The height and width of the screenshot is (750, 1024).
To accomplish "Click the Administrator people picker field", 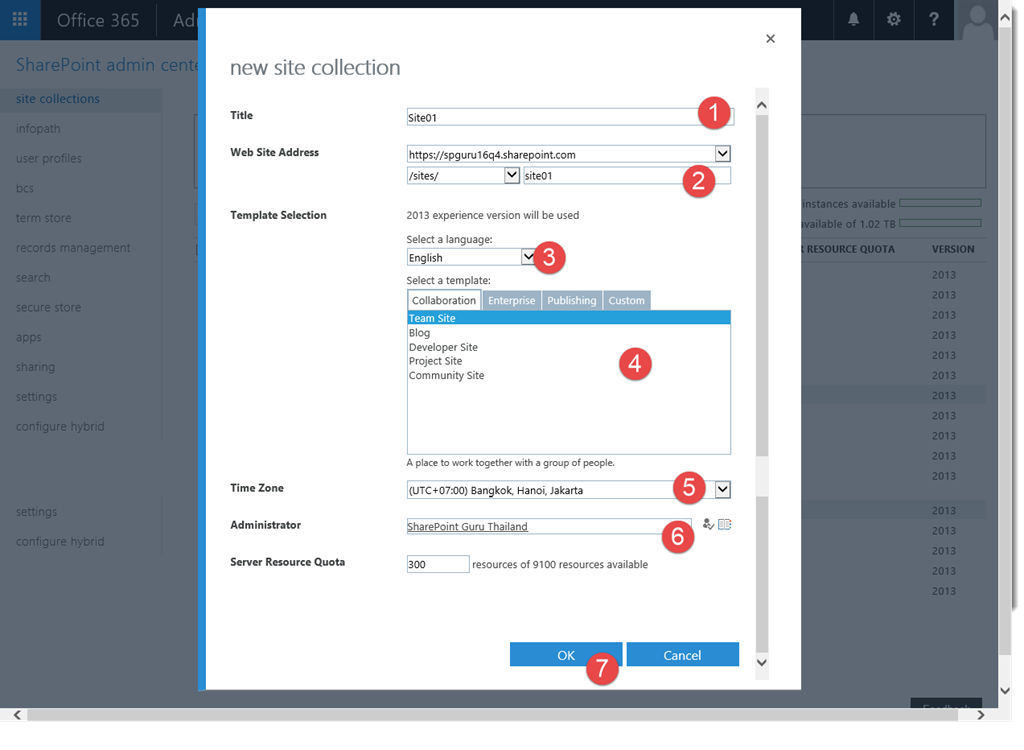I will tap(549, 526).
